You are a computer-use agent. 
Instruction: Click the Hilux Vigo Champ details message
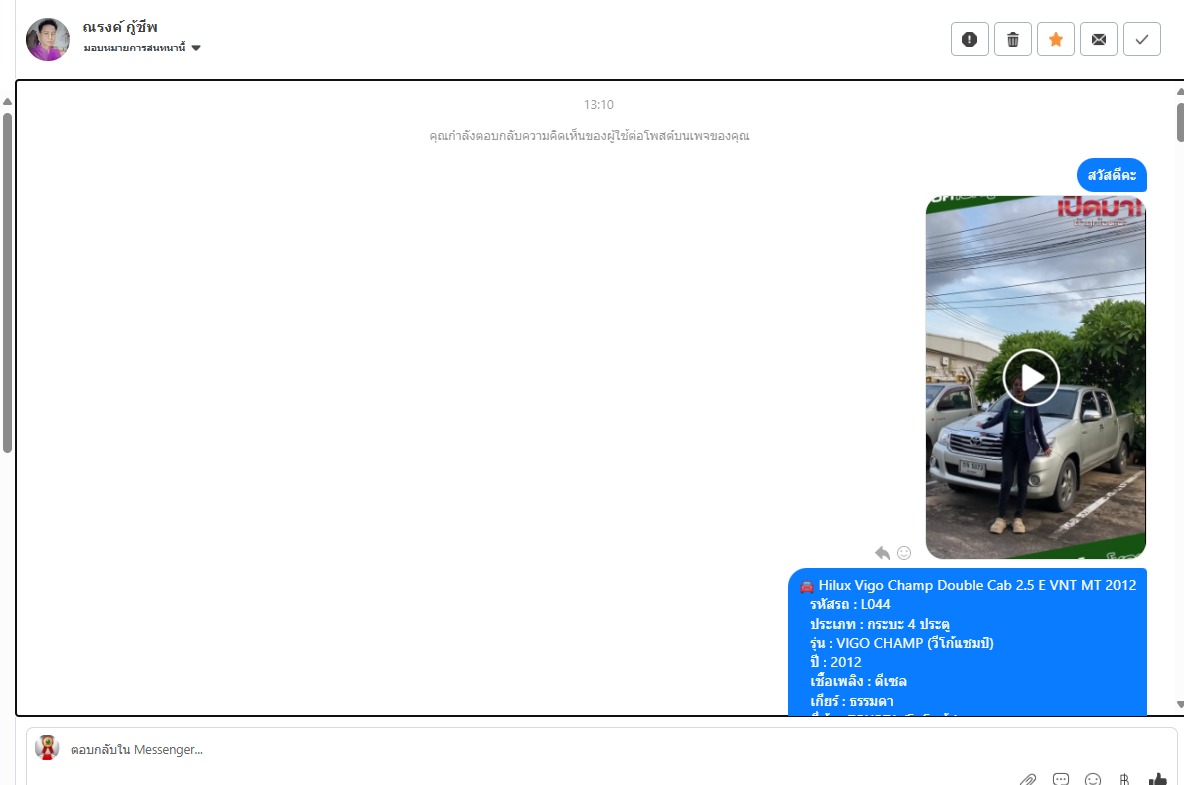(967, 642)
